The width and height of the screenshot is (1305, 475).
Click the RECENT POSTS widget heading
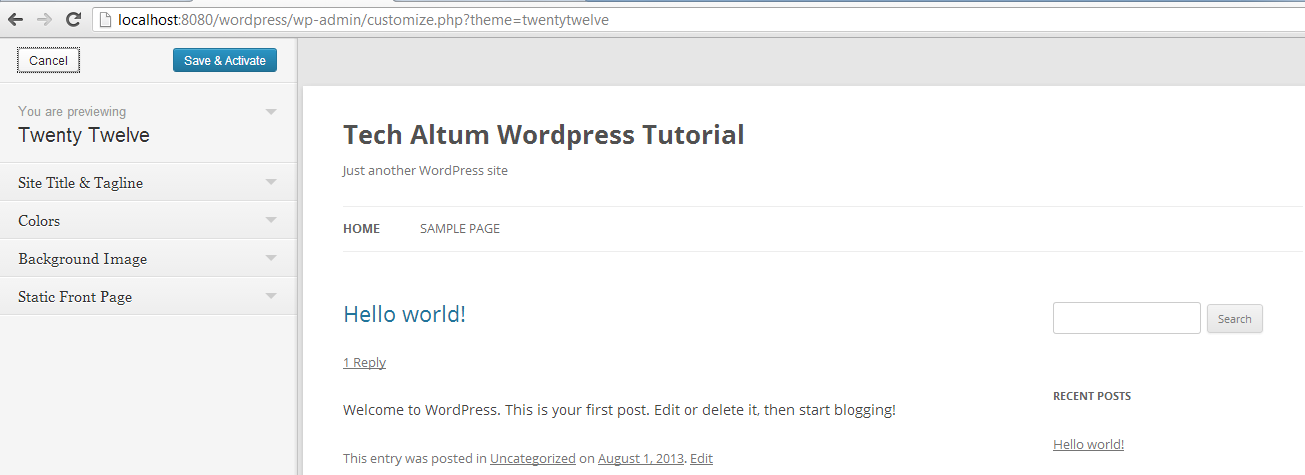(1092, 397)
